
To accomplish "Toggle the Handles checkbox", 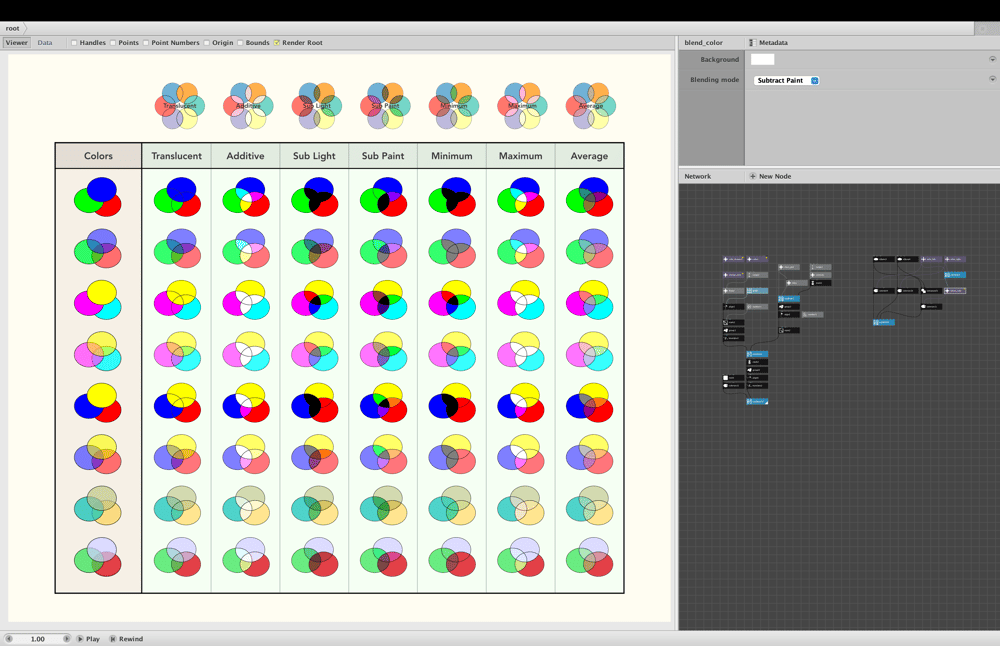I will (74, 43).
